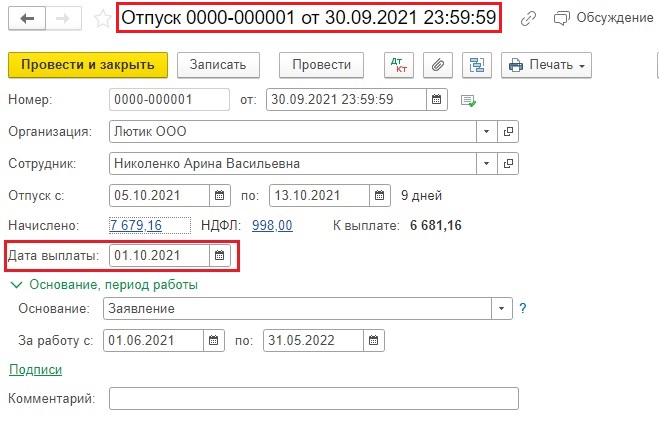Click the document title Отпуск 0000-000001
659x425 pixels.
(x=309, y=18)
